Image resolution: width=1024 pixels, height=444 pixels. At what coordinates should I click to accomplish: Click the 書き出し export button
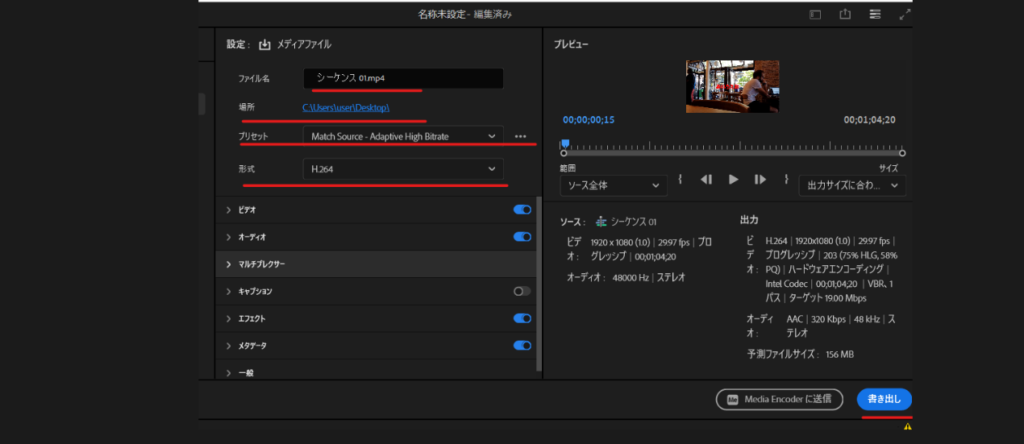[884, 399]
